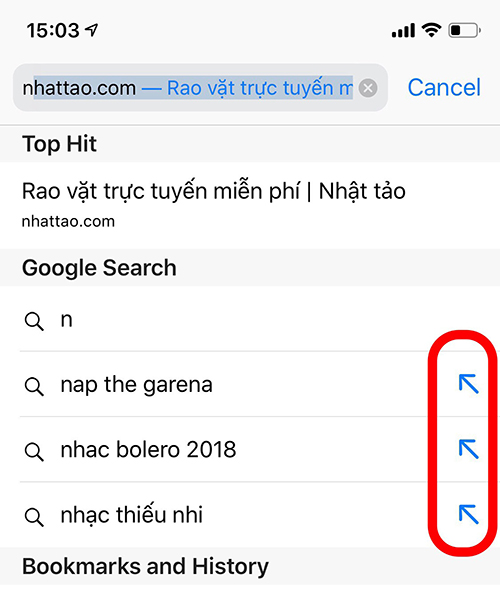500x598 pixels.
Task: Tap the battery icon in status bar
Action: [x=464, y=30]
